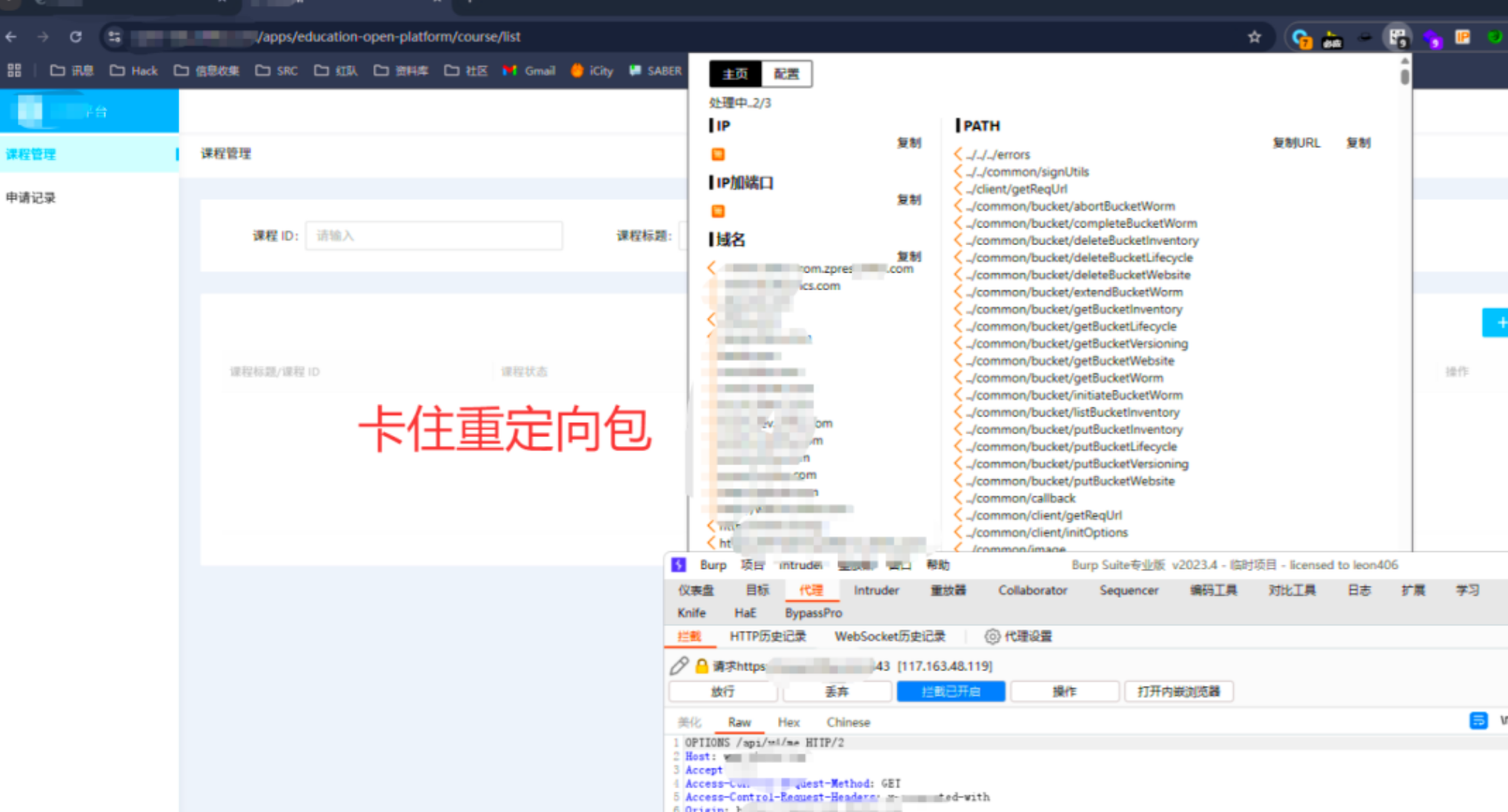Screen dimensions: 1508x812
Task: Open the 操作 action dropdown button
Action: pyautogui.click(x=1064, y=691)
